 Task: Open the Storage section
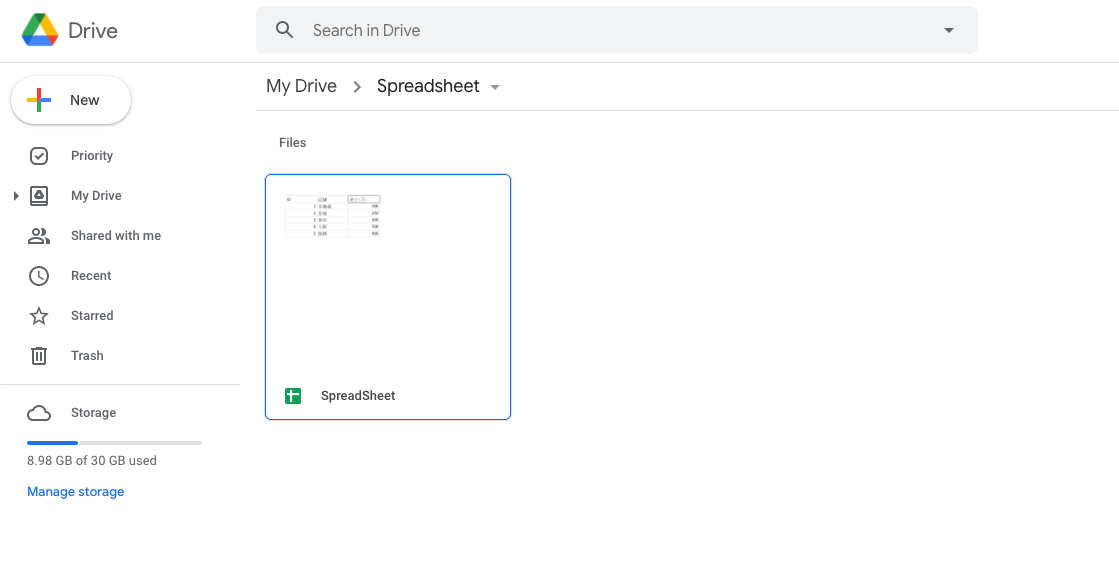tap(93, 413)
